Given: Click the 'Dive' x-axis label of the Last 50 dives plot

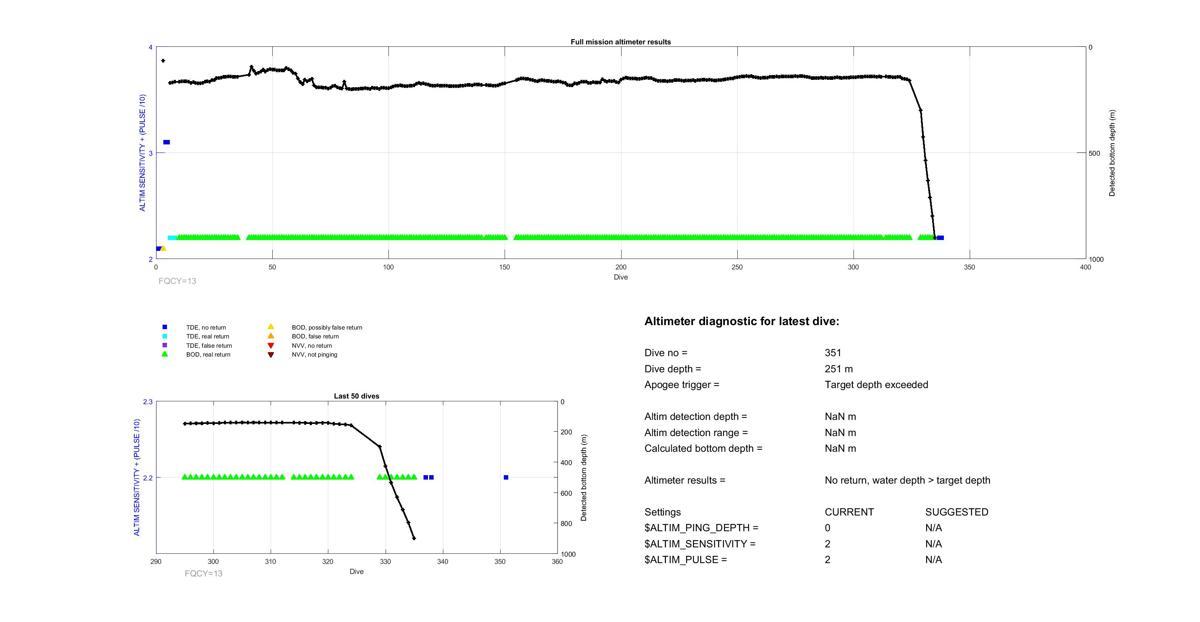Looking at the screenshot, I should [357, 571].
